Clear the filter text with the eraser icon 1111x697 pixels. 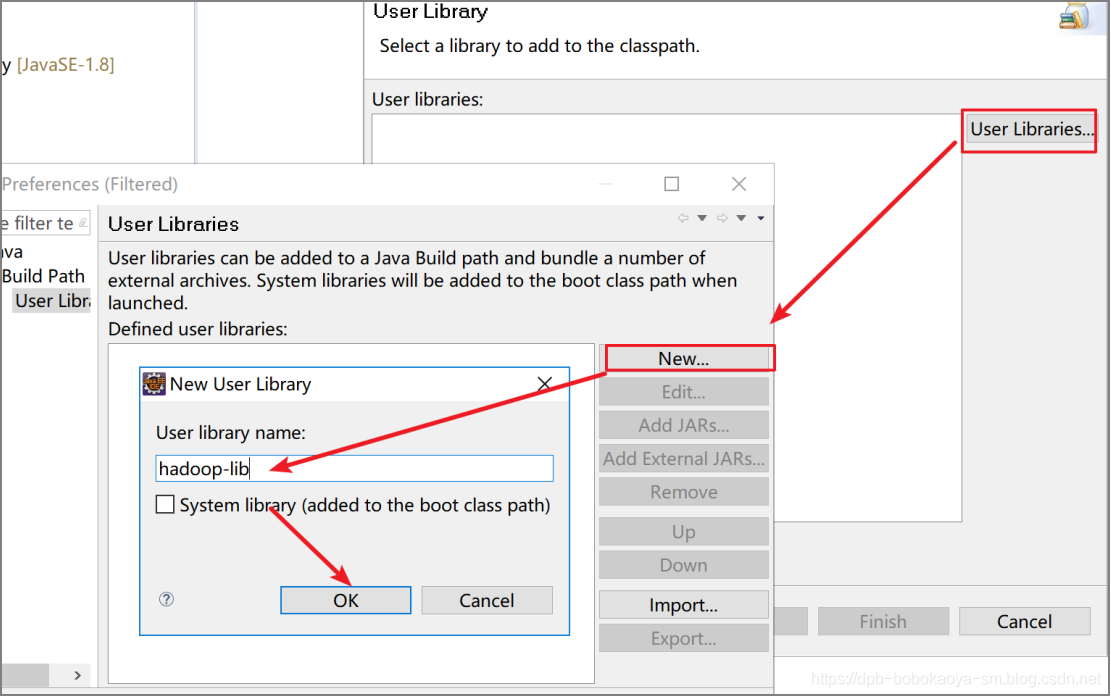pos(83,223)
